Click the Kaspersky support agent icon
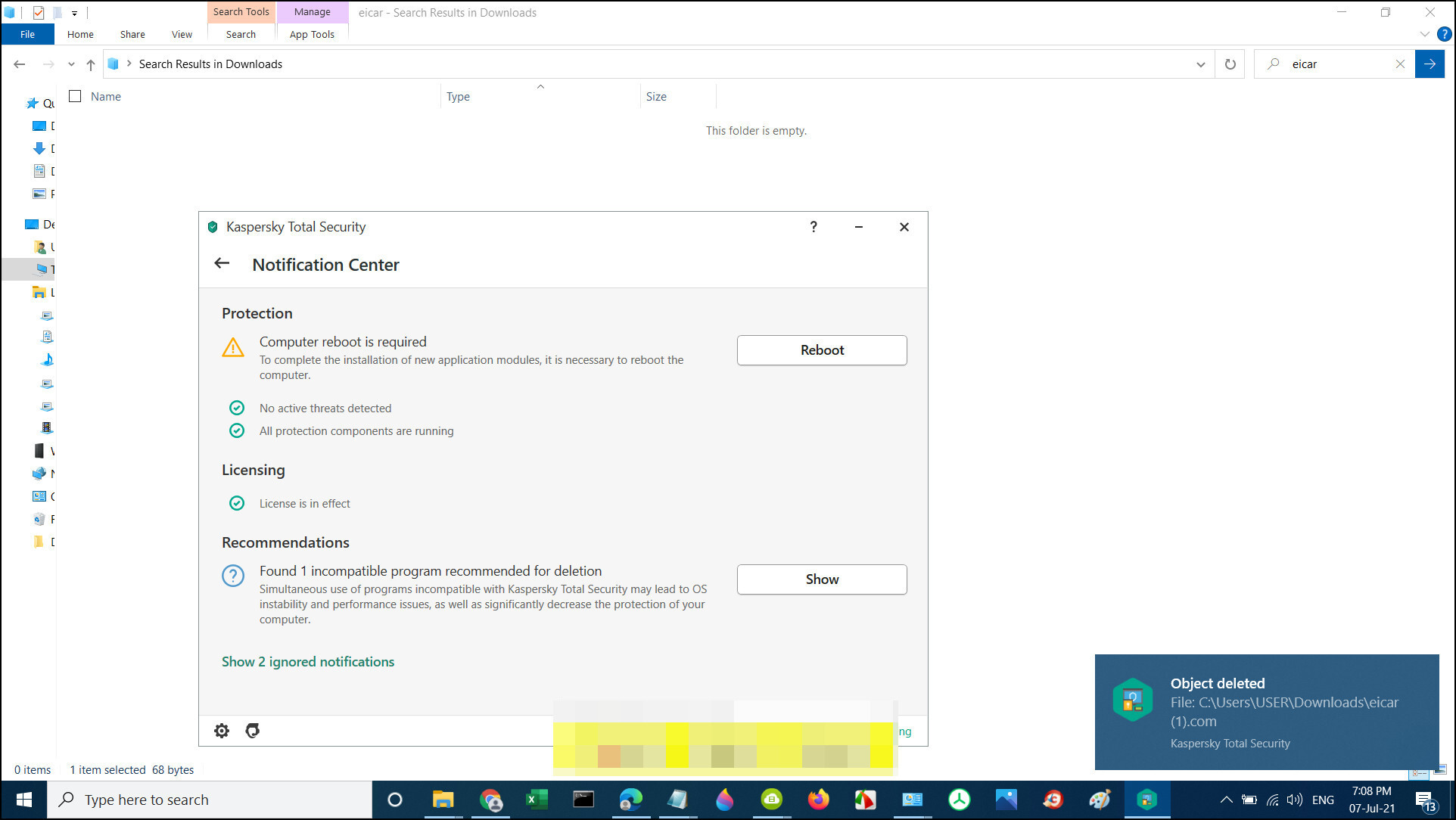 pos(253,731)
